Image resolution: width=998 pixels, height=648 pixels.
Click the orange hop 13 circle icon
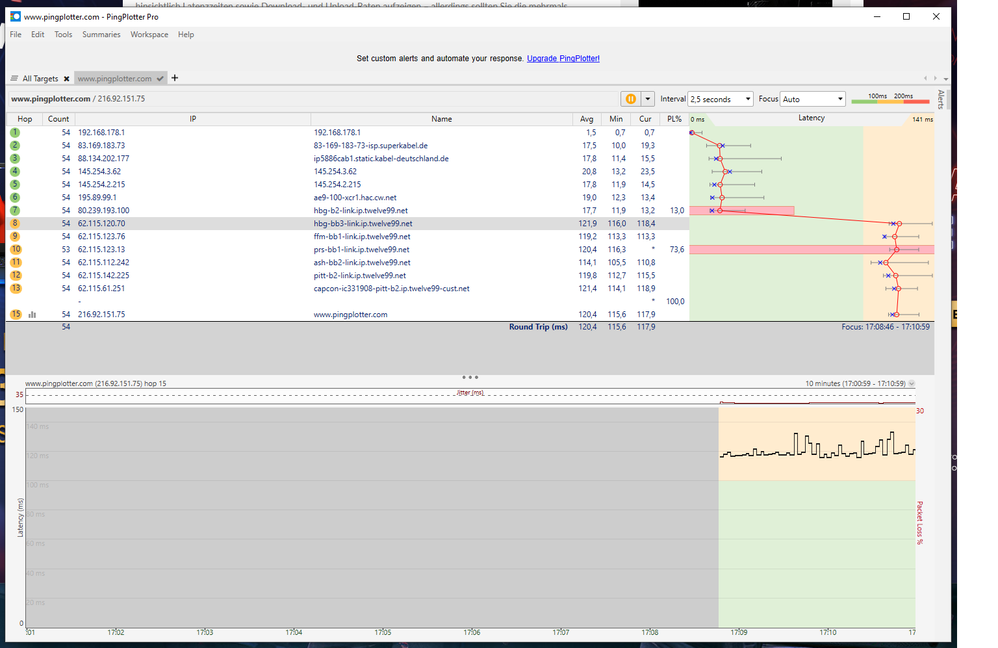pyautogui.click(x=15, y=288)
